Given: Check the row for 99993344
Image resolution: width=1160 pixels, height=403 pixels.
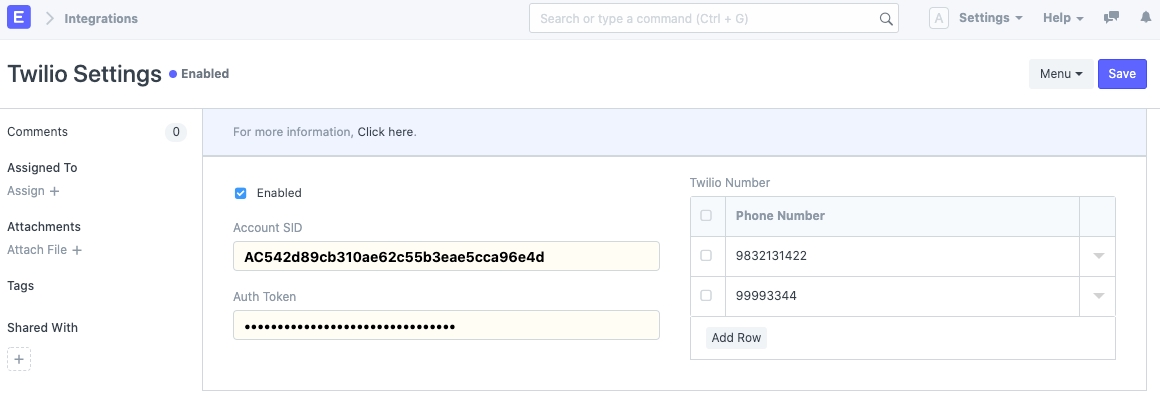Looking at the screenshot, I should pos(706,296).
